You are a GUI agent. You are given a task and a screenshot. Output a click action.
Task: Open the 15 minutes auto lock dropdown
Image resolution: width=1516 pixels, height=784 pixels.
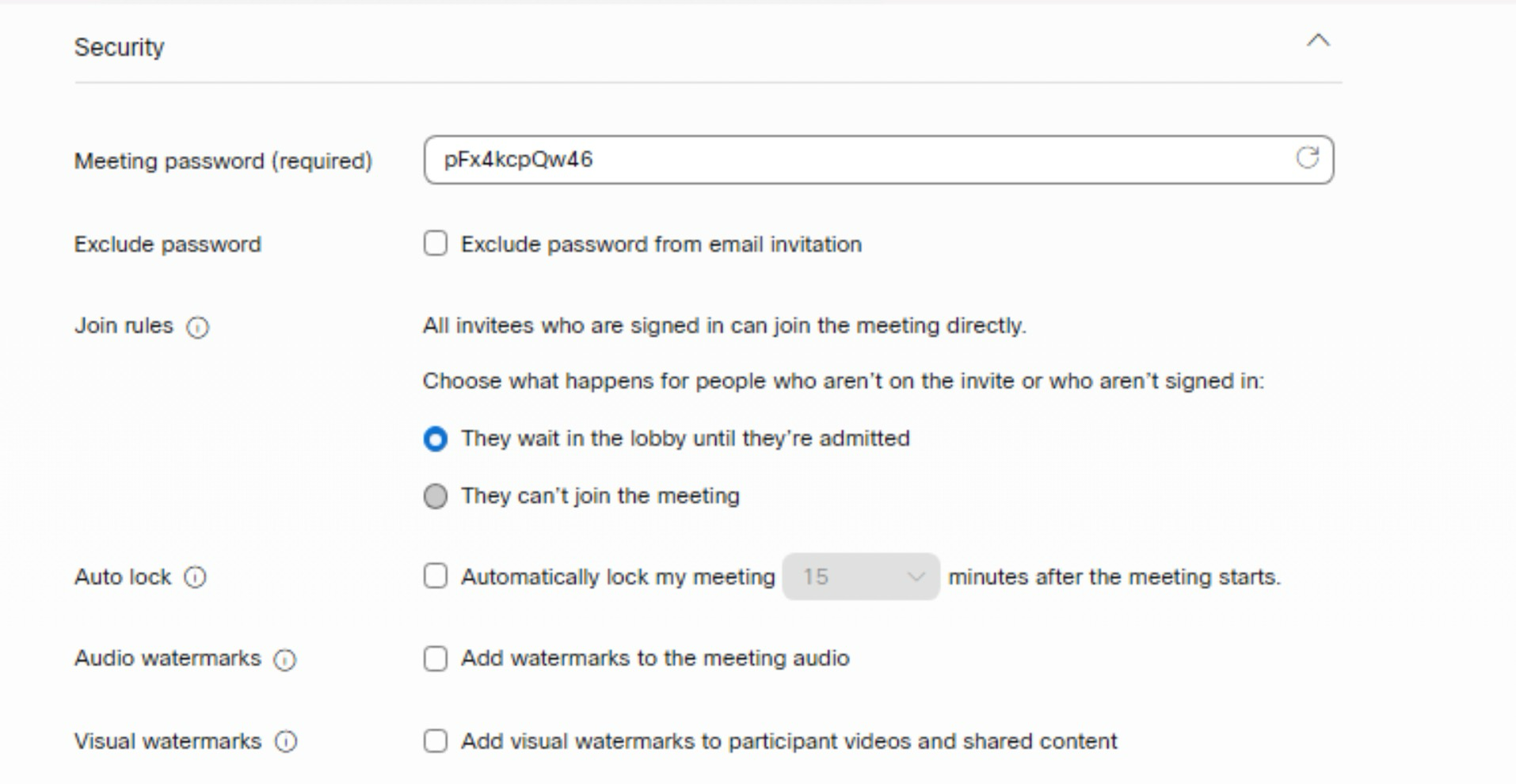(x=860, y=577)
